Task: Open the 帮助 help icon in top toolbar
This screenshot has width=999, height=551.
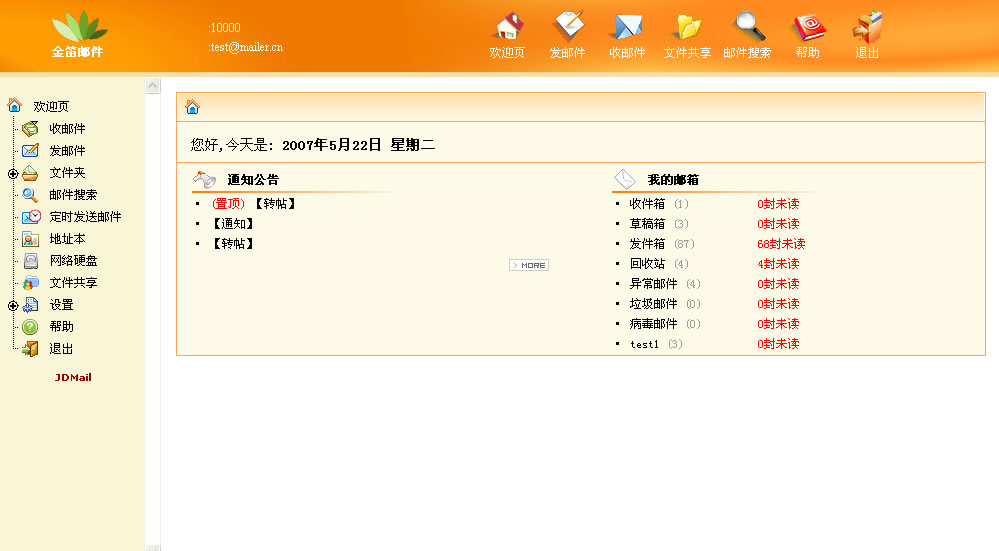Action: point(807,28)
